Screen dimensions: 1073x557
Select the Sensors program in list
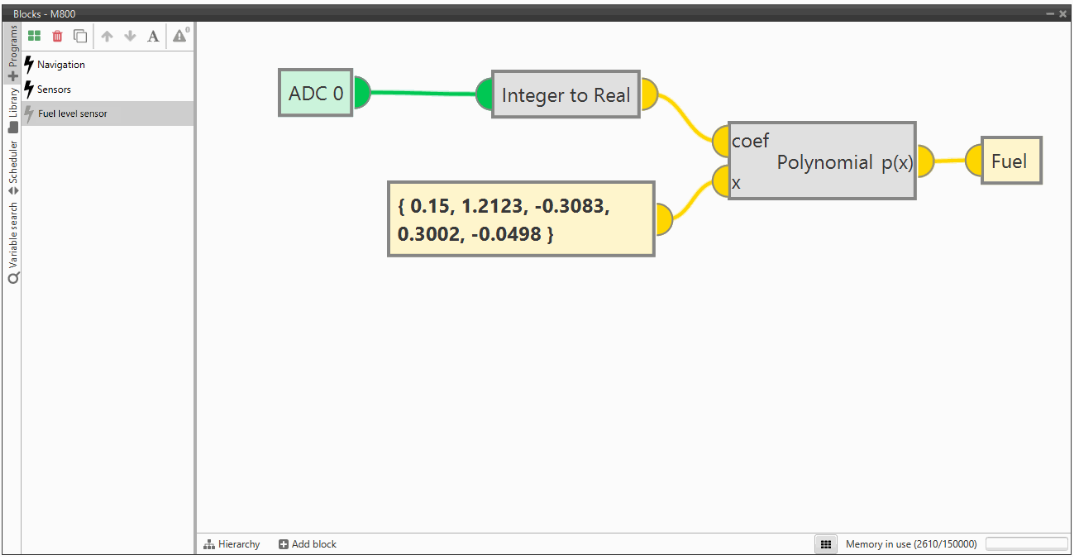(x=54, y=90)
